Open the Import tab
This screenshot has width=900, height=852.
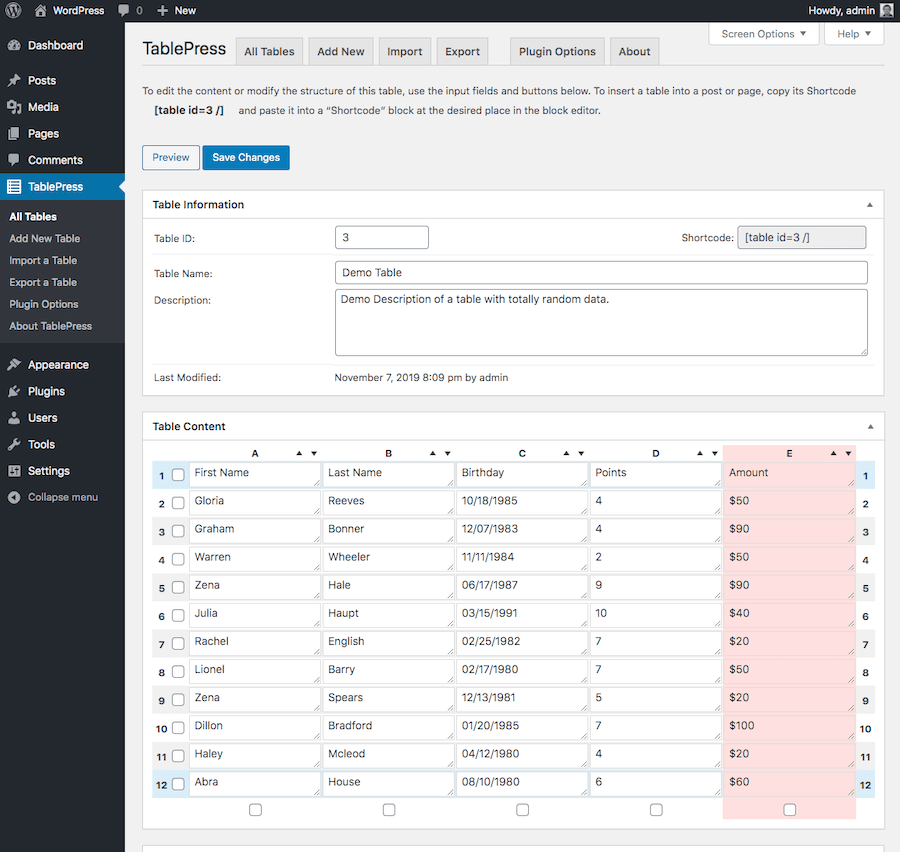[405, 52]
